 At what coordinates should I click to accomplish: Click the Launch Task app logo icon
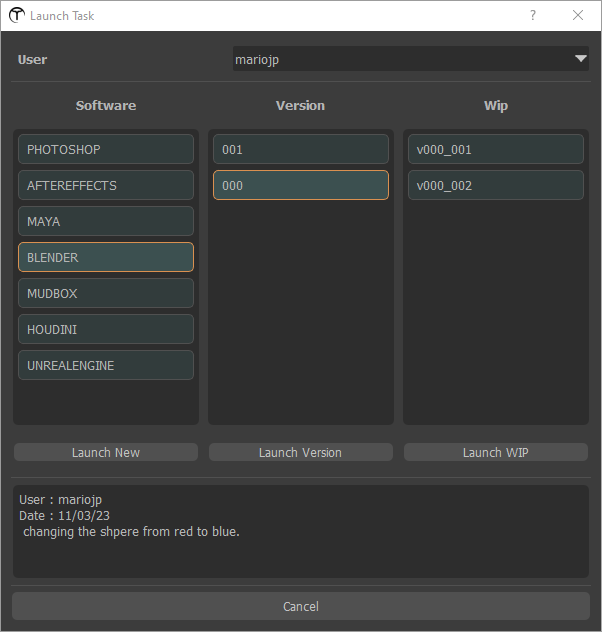(x=16, y=16)
